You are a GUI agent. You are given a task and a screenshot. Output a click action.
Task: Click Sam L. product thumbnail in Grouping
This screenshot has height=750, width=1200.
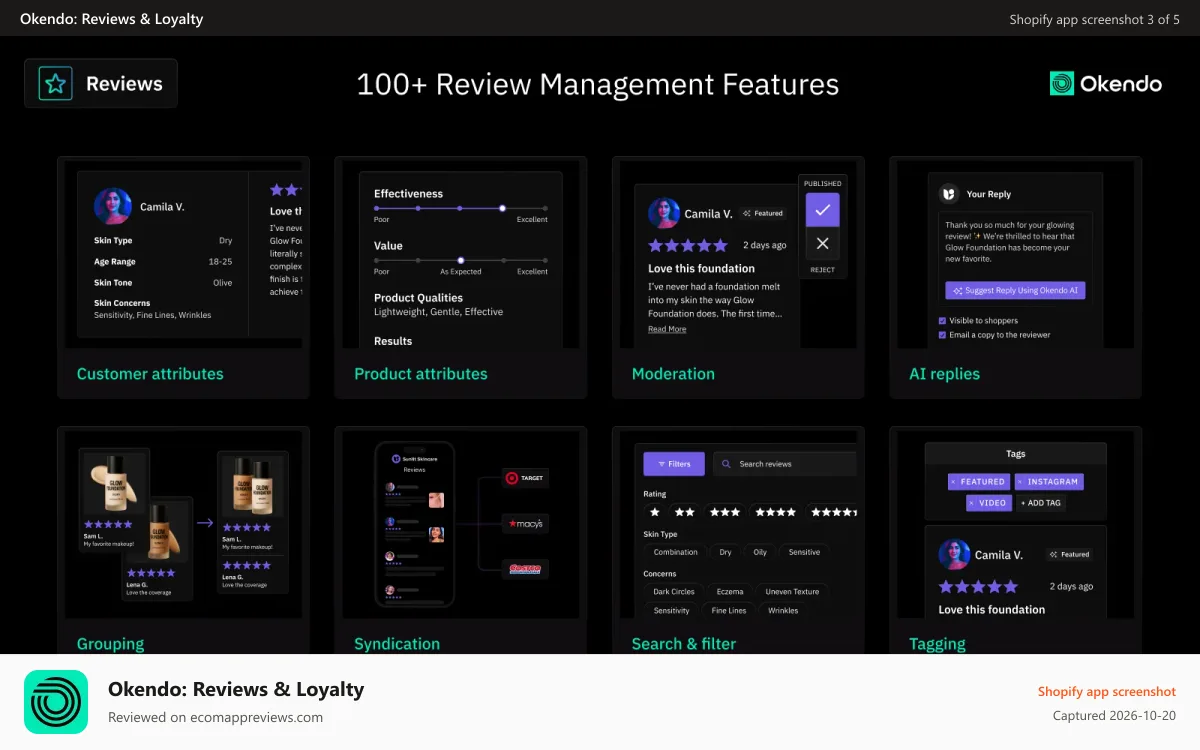pyautogui.click(x=116, y=484)
